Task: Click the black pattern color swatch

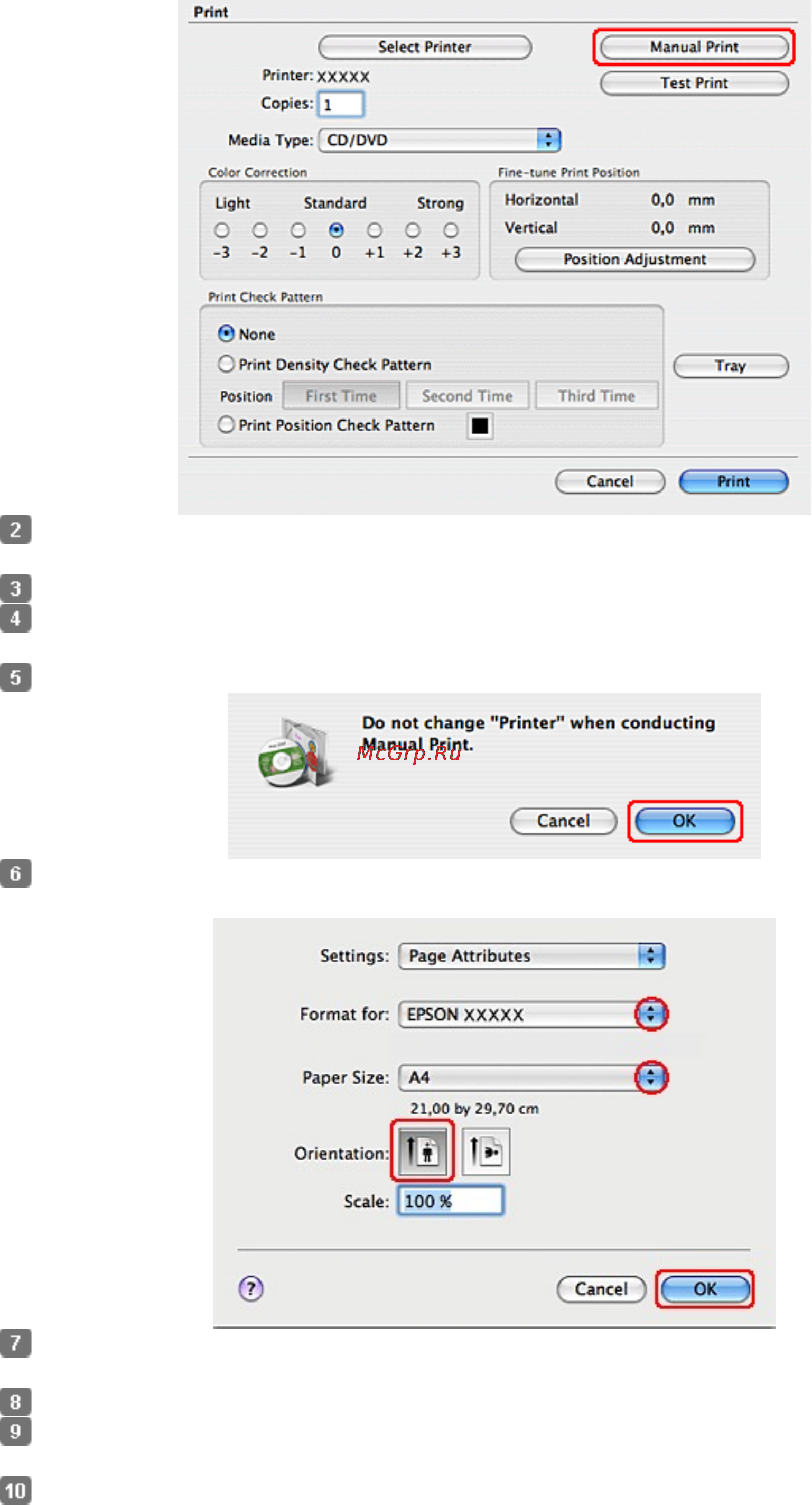Action: pyautogui.click(x=480, y=426)
